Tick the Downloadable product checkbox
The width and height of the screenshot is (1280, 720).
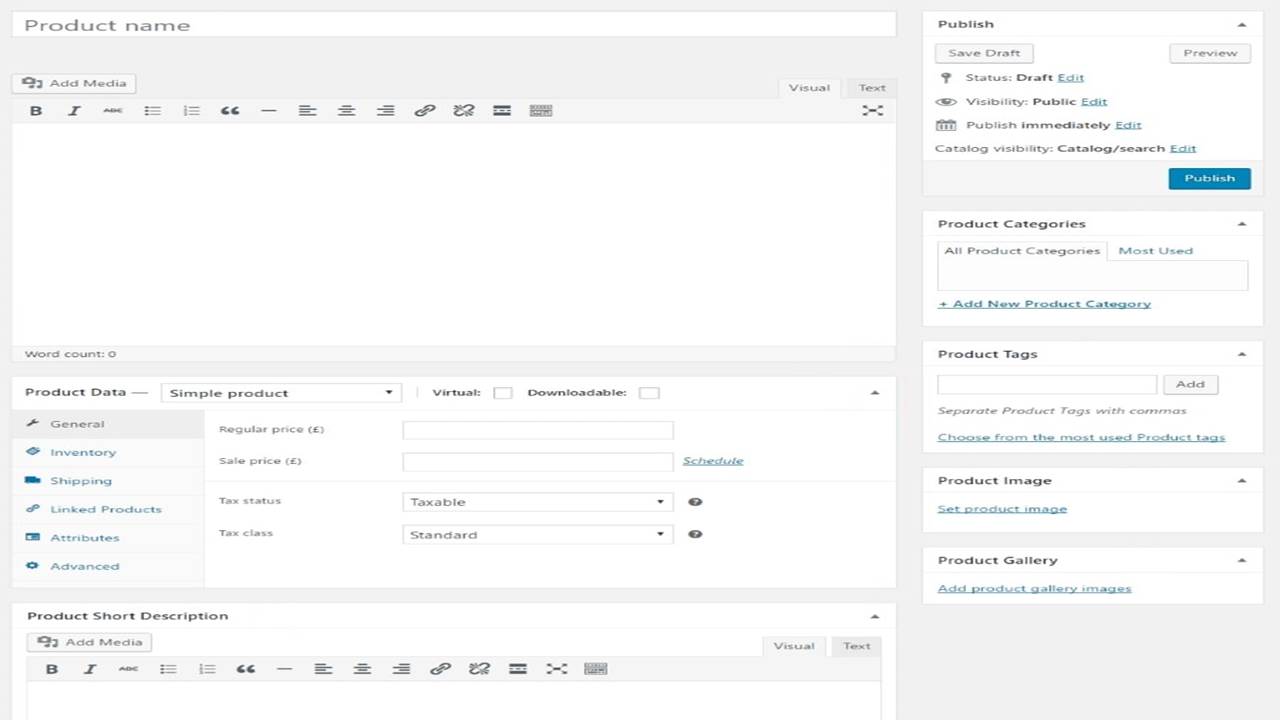649,393
